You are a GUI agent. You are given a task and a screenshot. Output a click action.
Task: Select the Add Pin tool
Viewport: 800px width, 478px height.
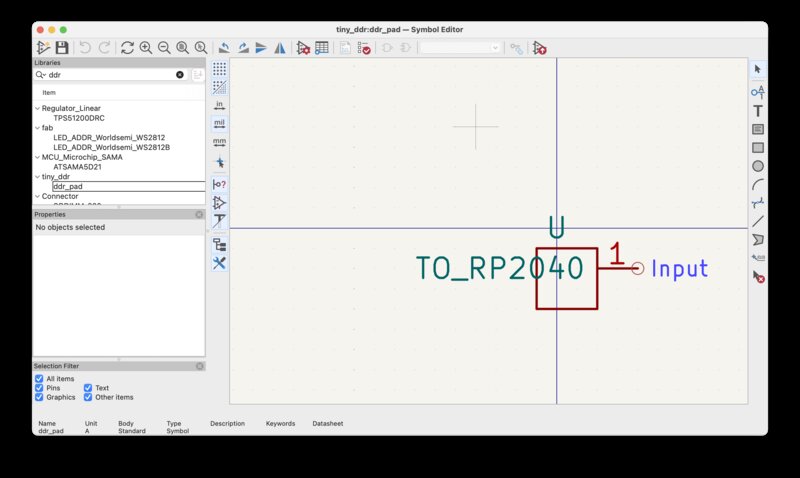(x=757, y=91)
